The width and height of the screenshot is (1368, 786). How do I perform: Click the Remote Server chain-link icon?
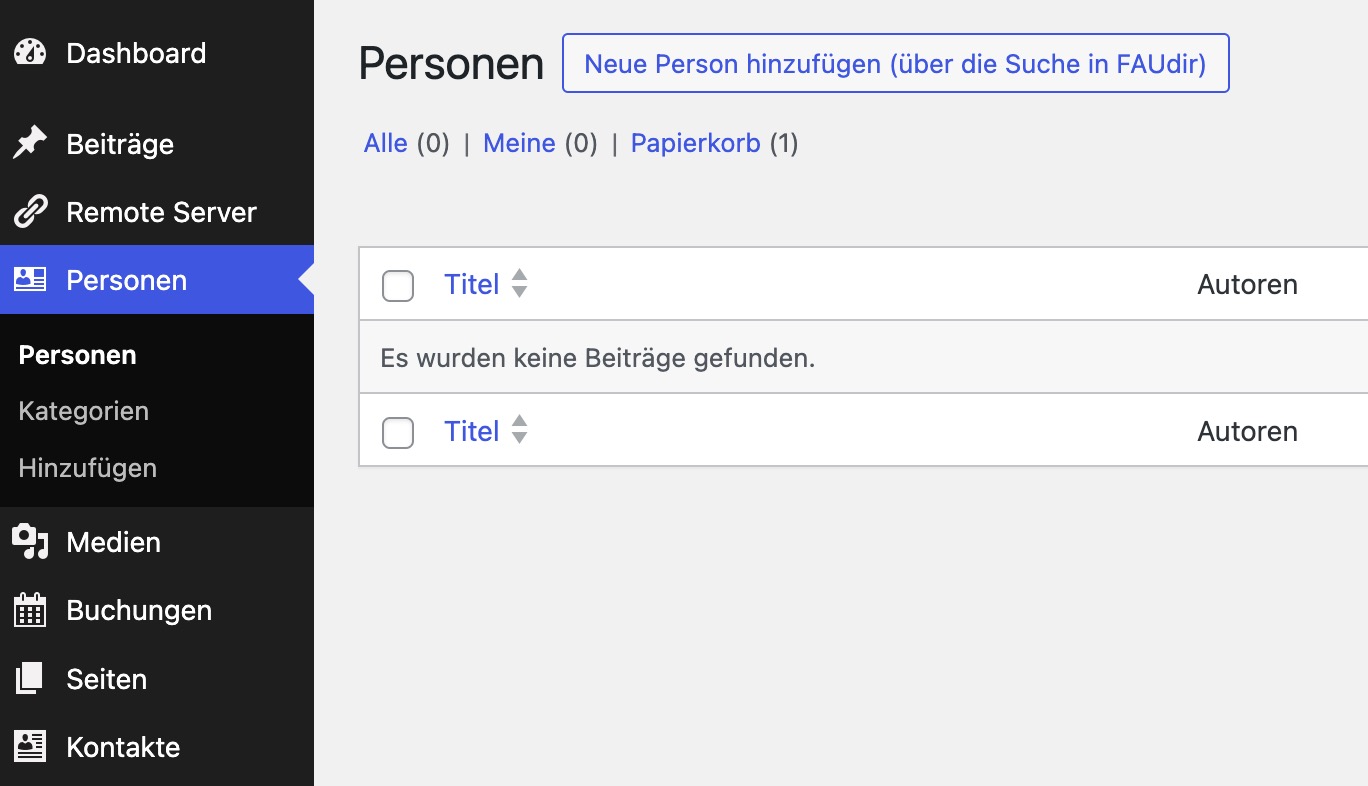[x=30, y=212]
